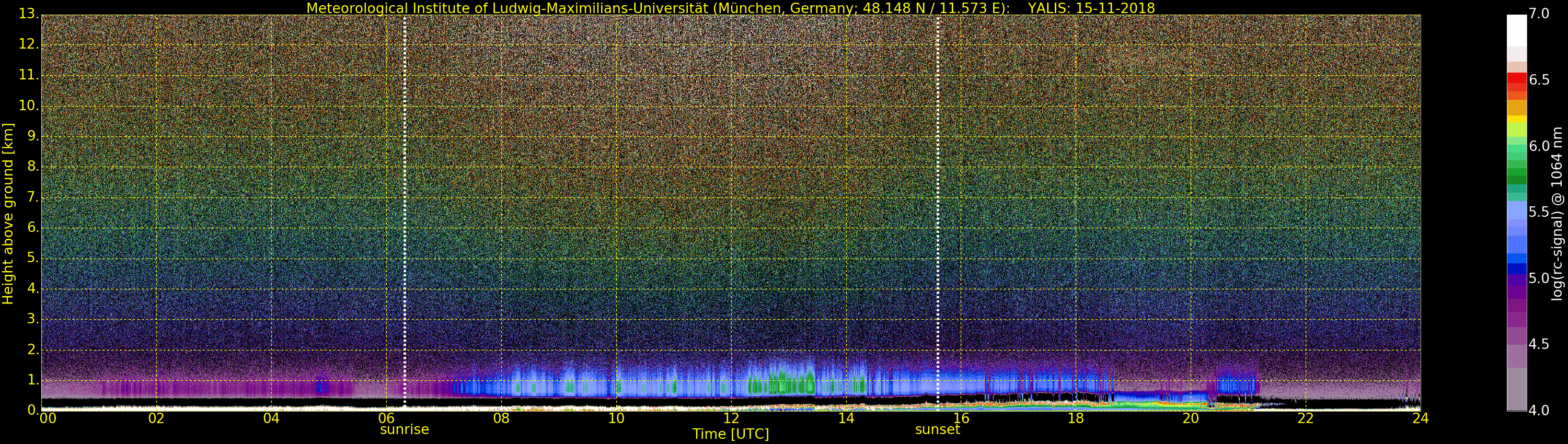Click the time axis tick label '16'
Image resolution: width=1568 pixels, height=444 pixels.
pyautogui.click(x=961, y=418)
